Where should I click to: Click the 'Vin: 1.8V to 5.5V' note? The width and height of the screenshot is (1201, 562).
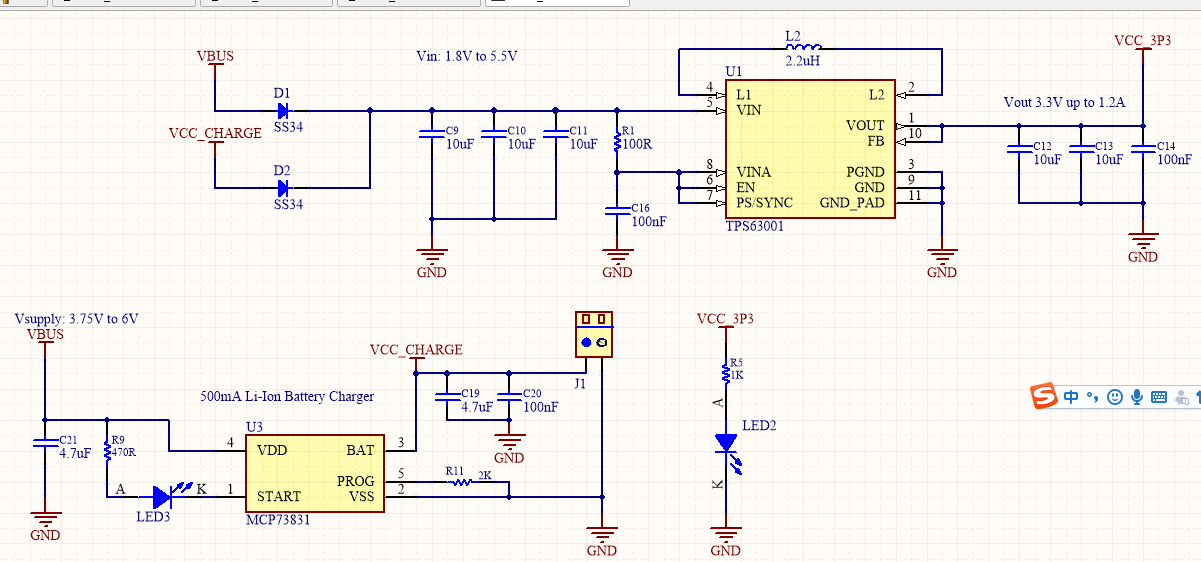point(466,57)
